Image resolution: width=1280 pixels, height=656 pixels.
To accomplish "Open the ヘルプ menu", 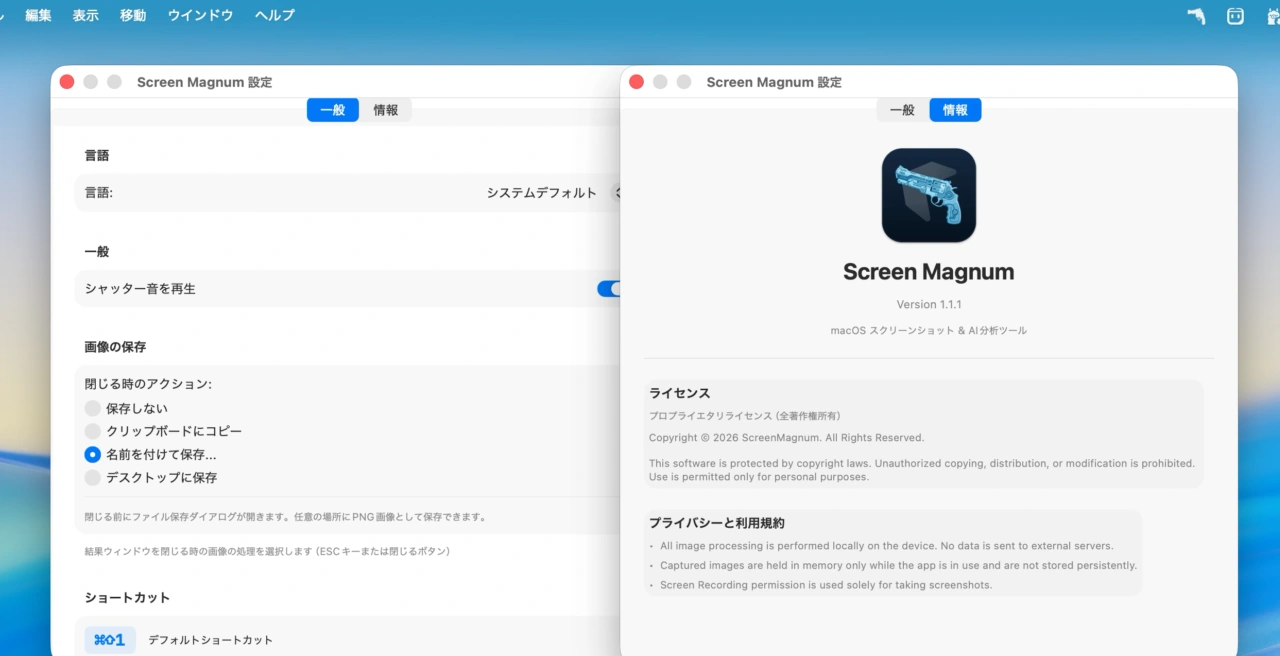I will pyautogui.click(x=274, y=15).
